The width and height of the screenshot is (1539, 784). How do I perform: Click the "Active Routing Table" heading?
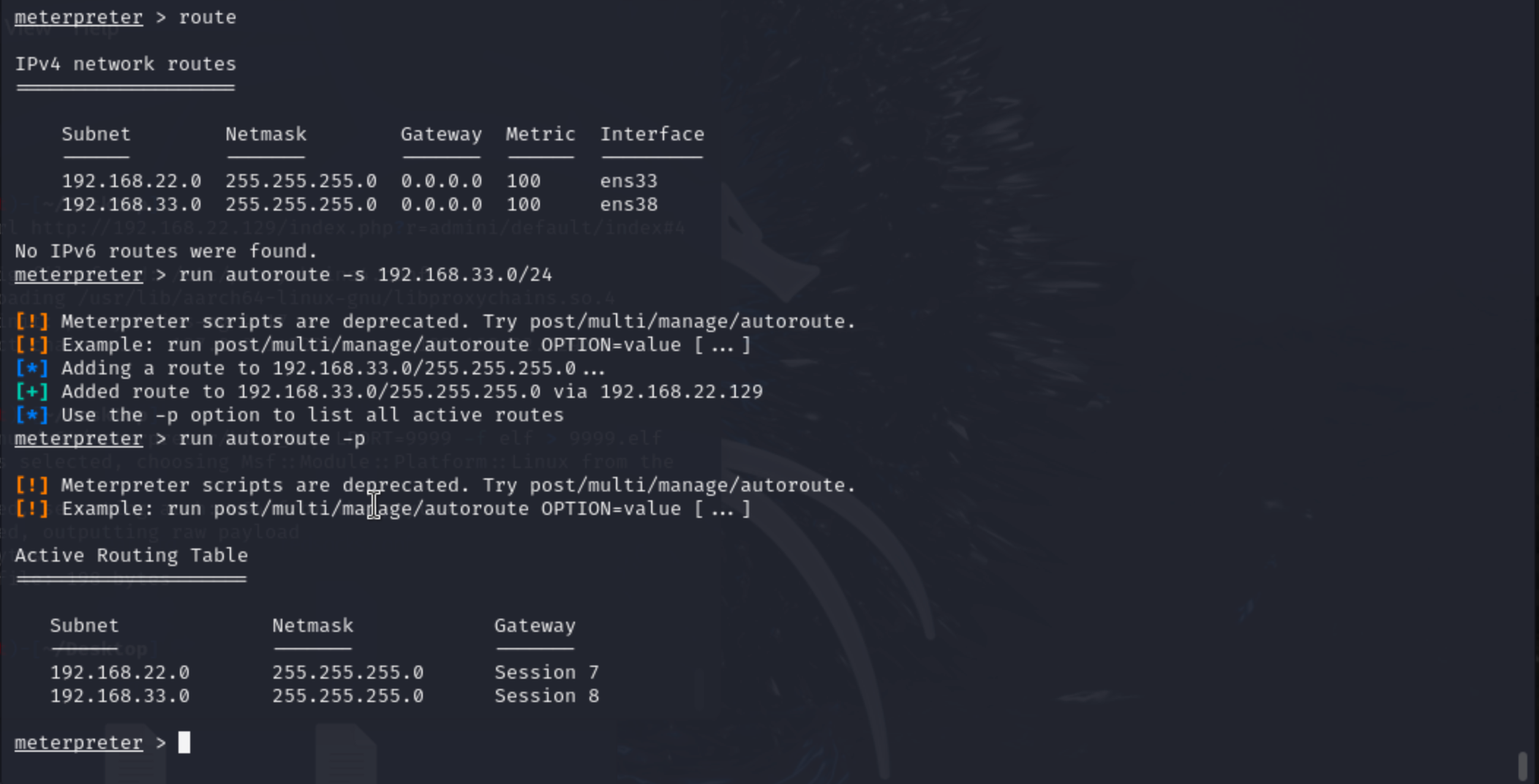coord(131,555)
